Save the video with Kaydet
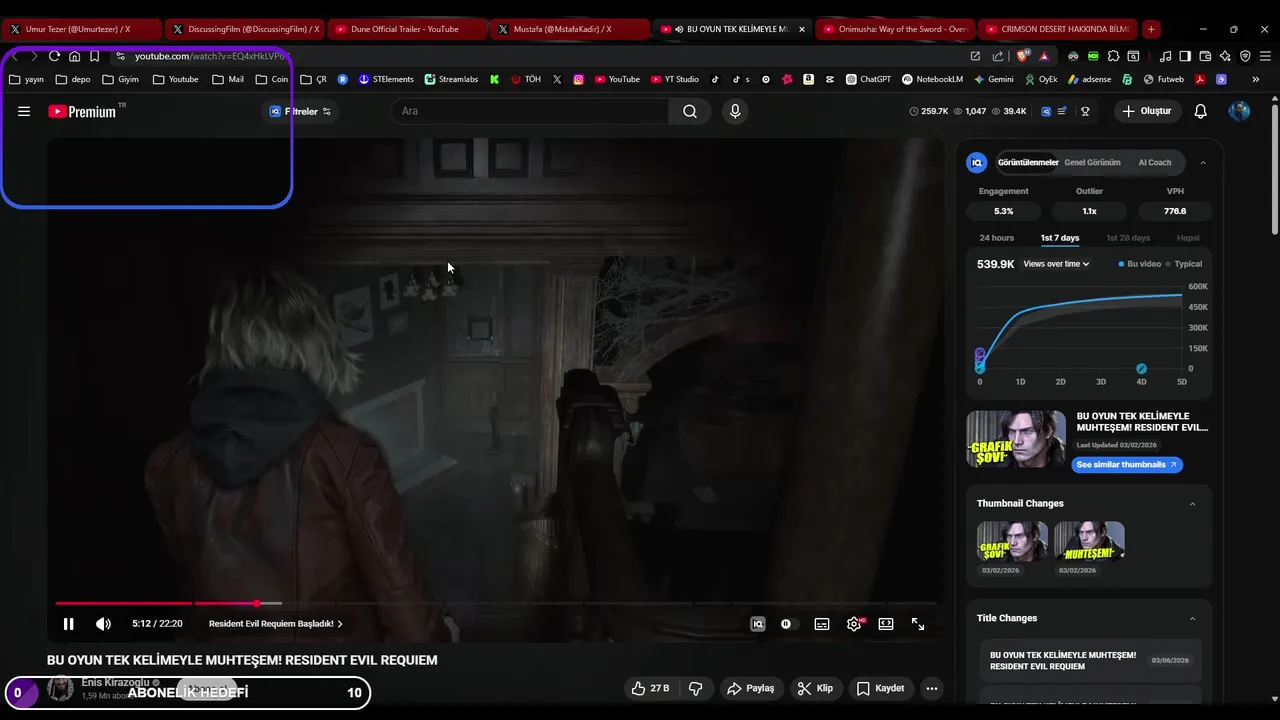This screenshot has width=1280, height=720. coord(881,688)
